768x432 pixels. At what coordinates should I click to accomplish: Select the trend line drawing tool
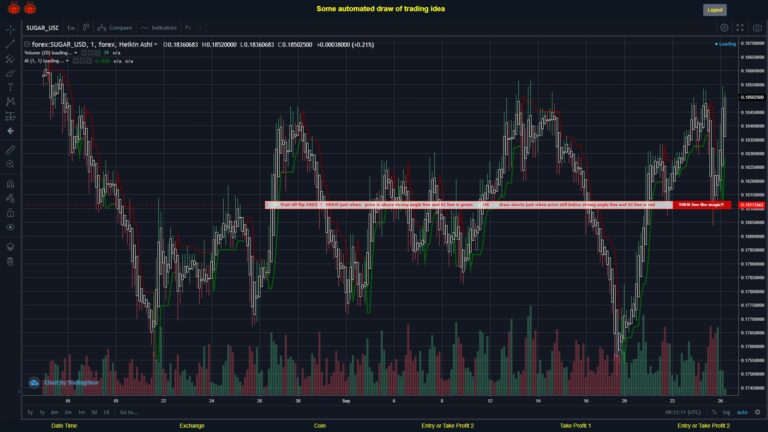tap(10, 44)
